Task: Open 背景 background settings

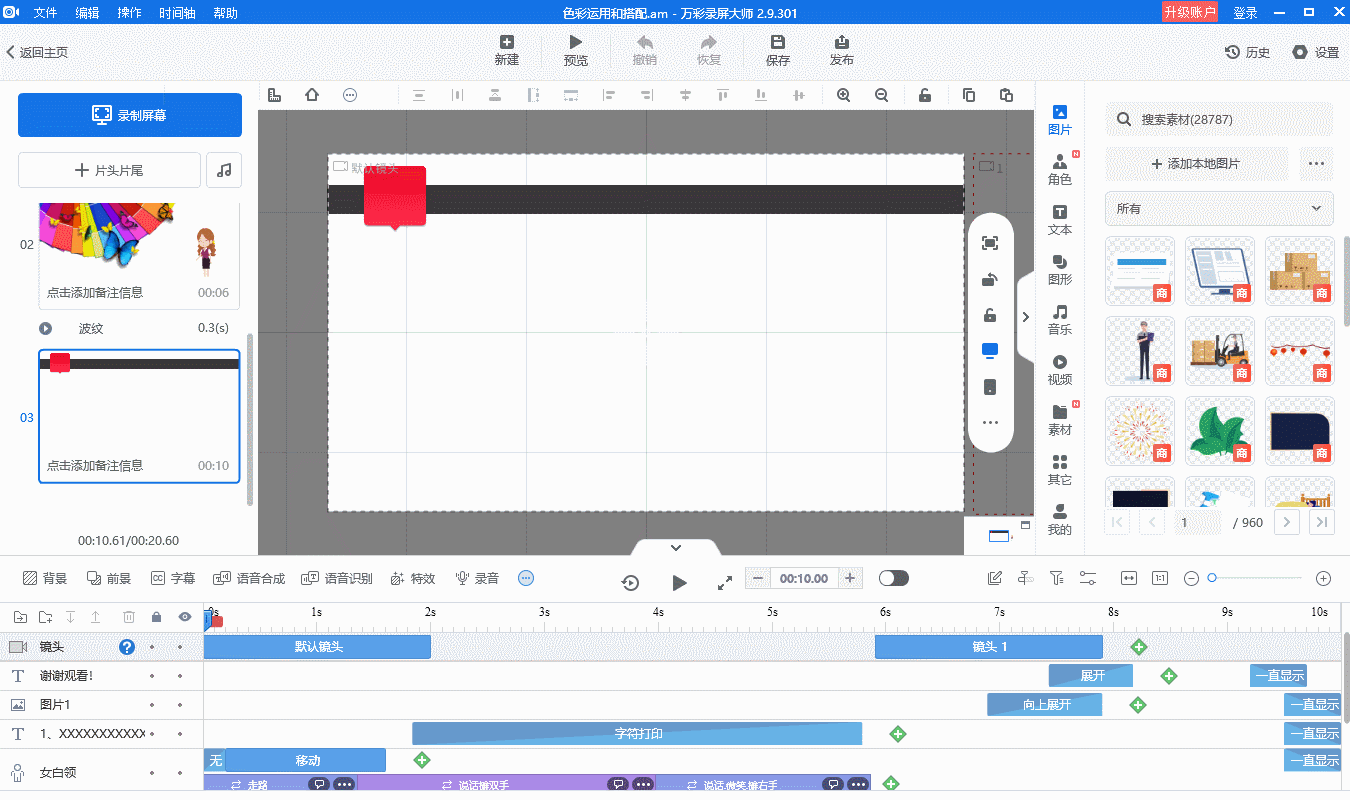Action: pos(45,578)
